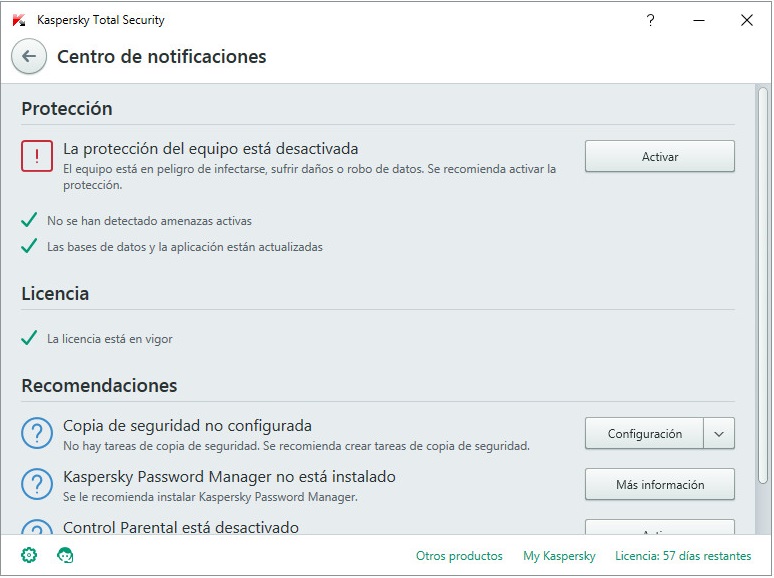Close the Kaspersky Total Security window
774x578 pixels.
pyautogui.click(x=747, y=20)
